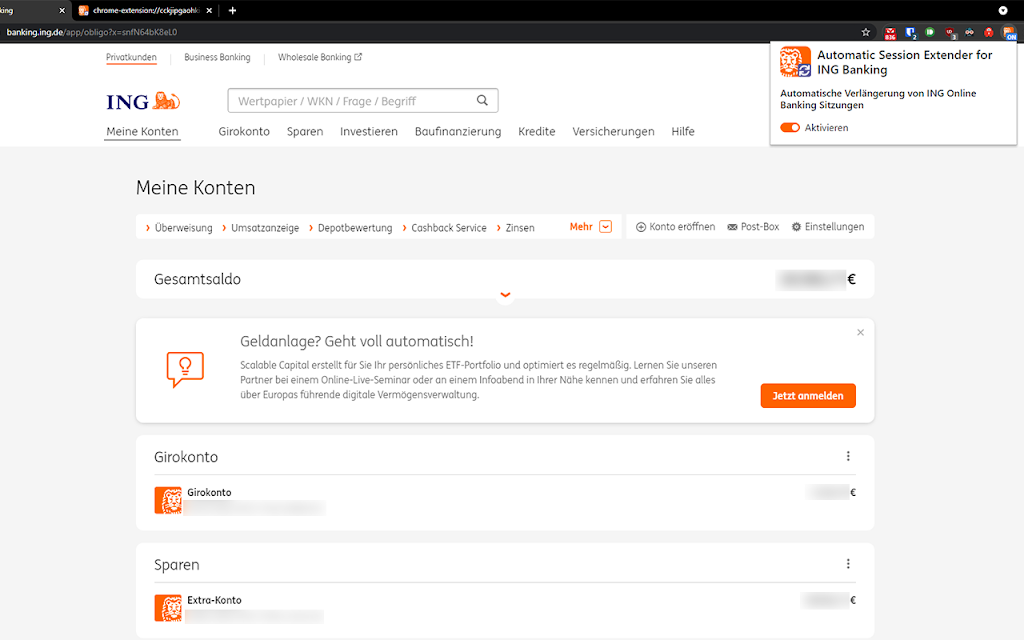Open the uBlock Origin extension icon
Viewport: 1024px width, 640px height.
(950, 33)
